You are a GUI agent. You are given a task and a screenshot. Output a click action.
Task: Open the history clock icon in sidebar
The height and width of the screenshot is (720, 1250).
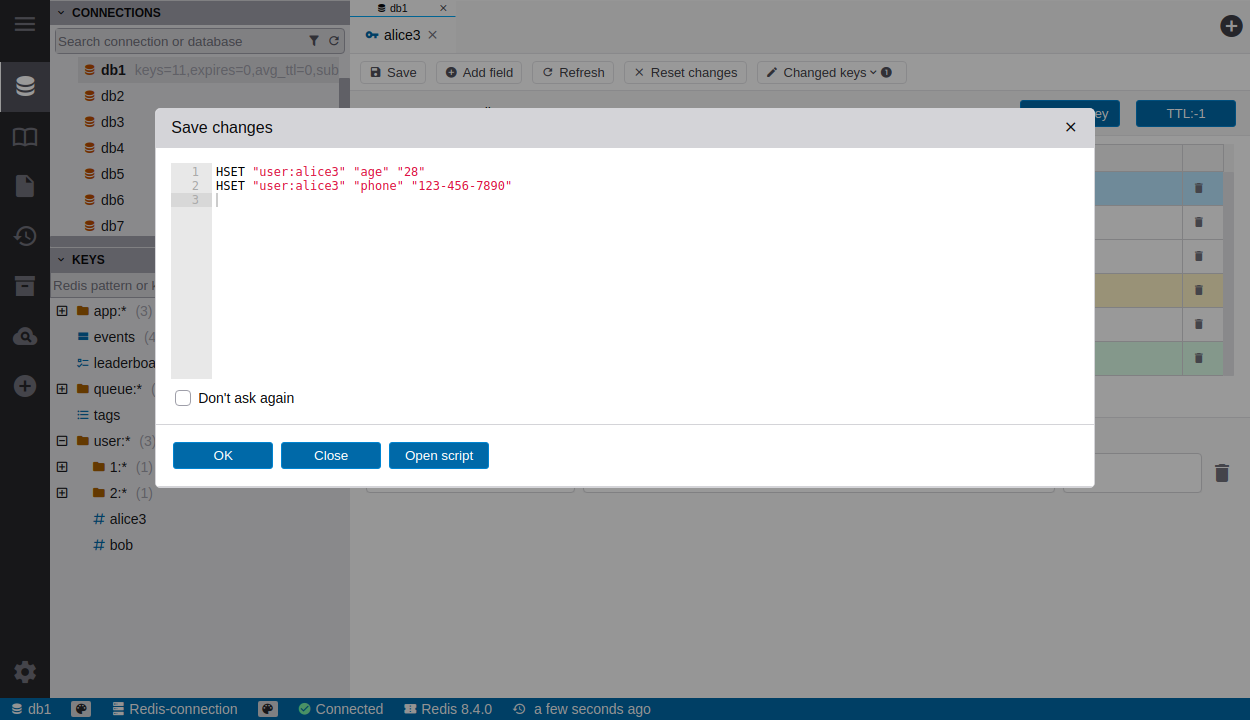(25, 236)
